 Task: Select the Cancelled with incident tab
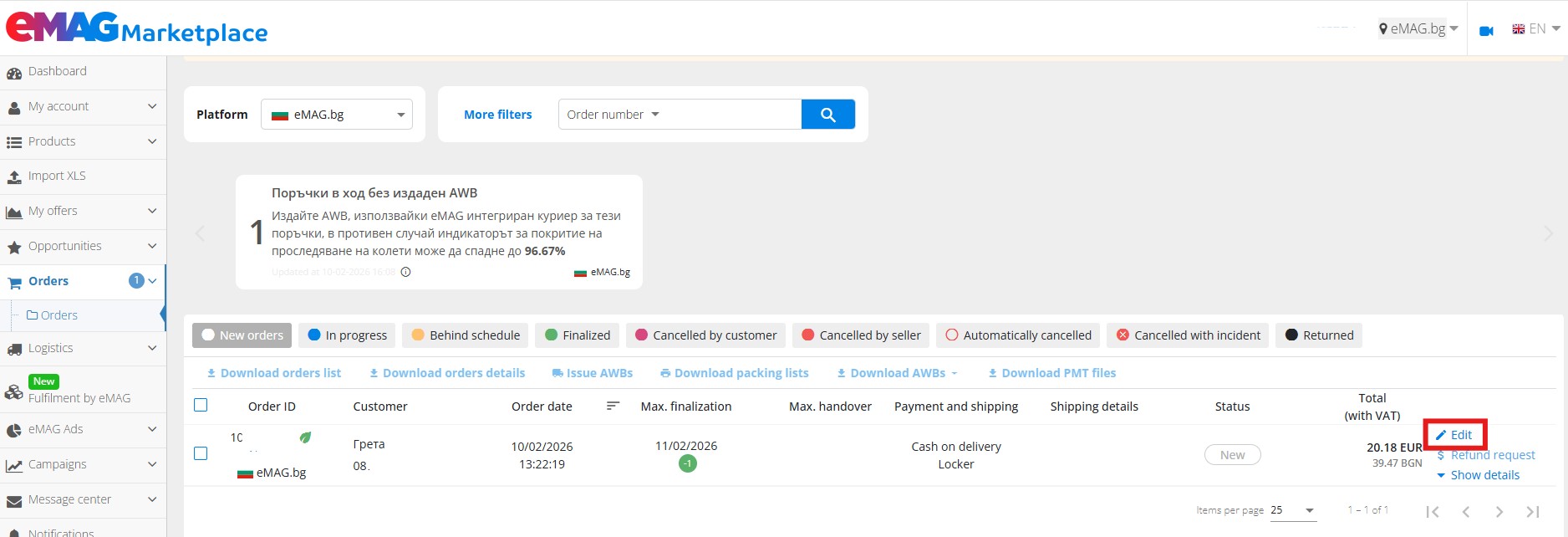(x=1188, y=335)
